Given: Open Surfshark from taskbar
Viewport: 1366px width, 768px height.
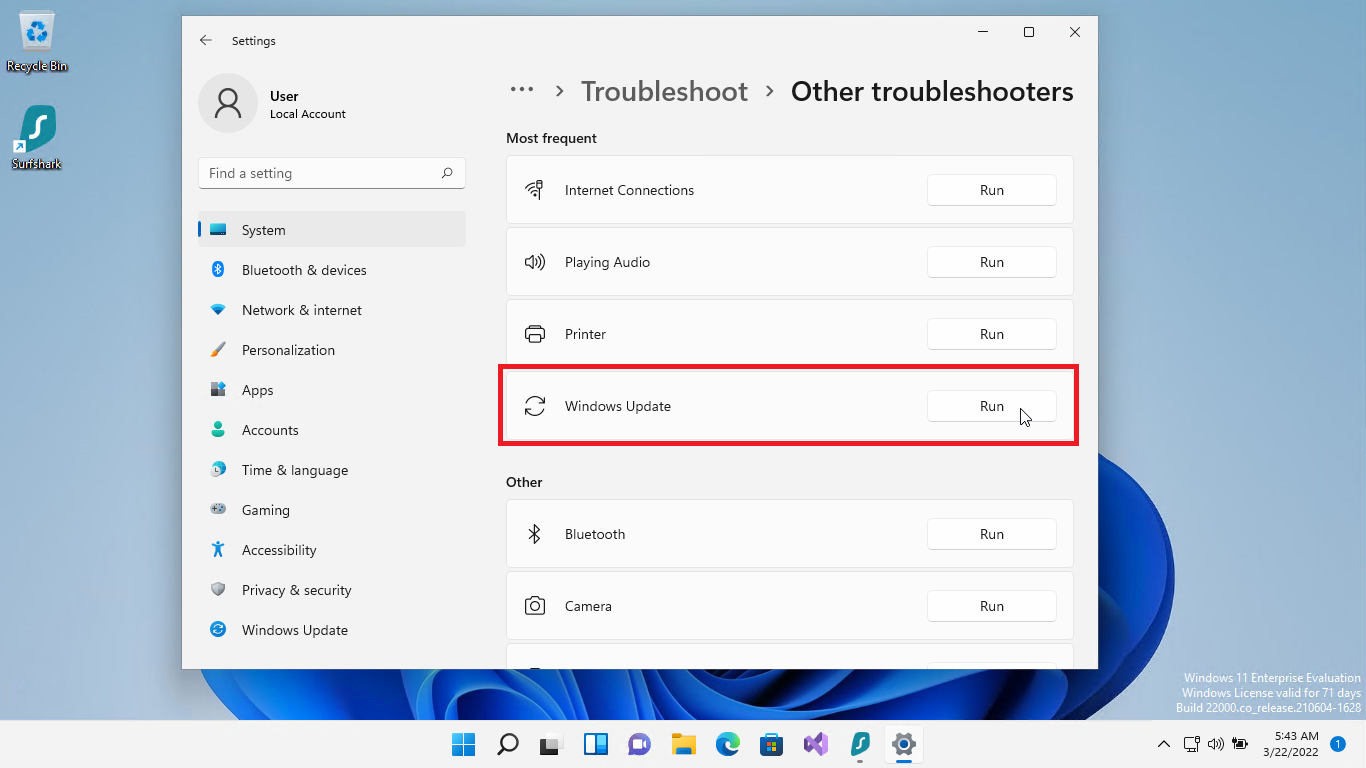Looking at the screenshot, I should [859, 744].
